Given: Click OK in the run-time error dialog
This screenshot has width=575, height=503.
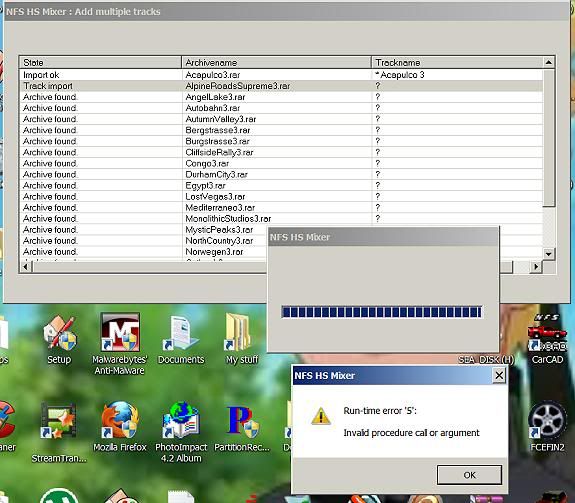Looking at the screenshot, I should click(x=469, y=475).
